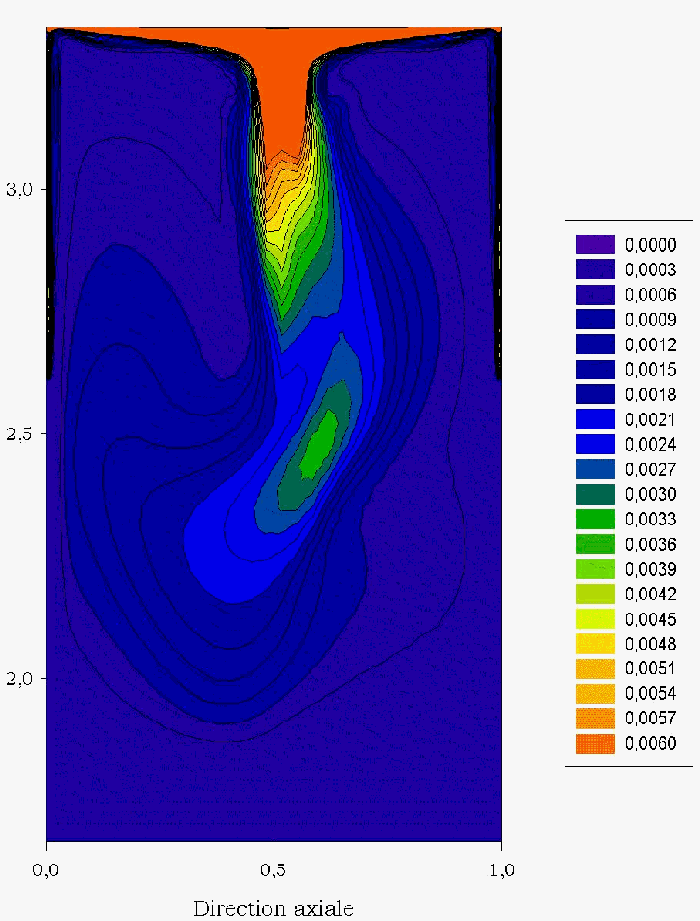Click the 0,0003 legend color swatch

[595, 269]
